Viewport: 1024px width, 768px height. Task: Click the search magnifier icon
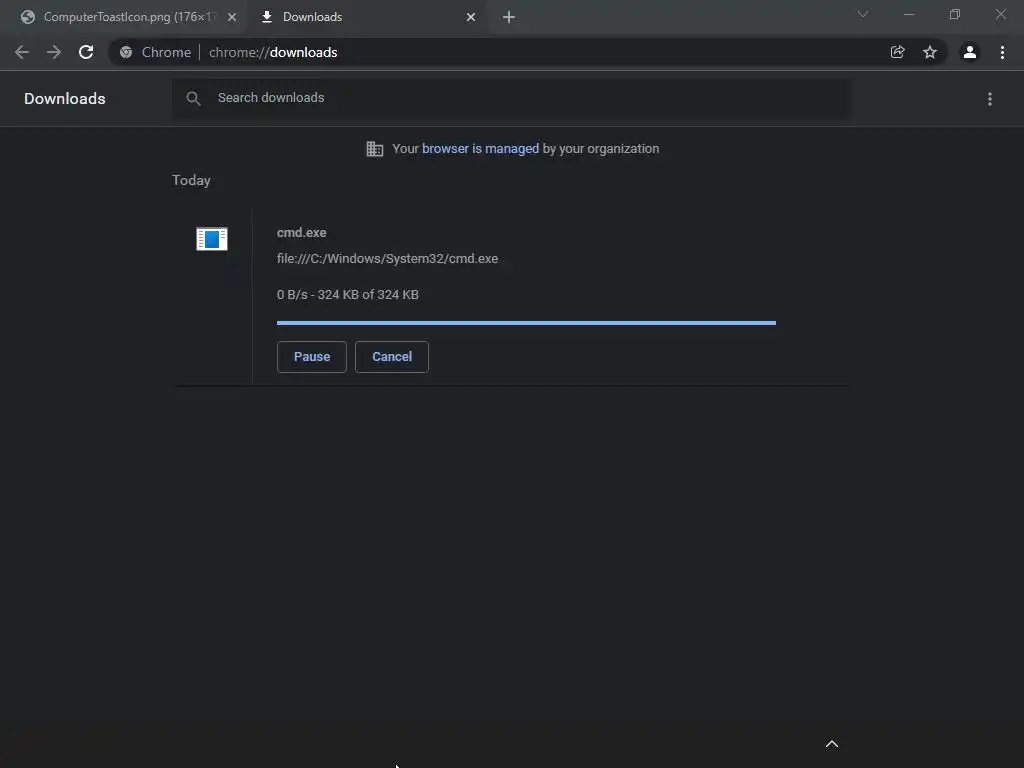[193, 99]
